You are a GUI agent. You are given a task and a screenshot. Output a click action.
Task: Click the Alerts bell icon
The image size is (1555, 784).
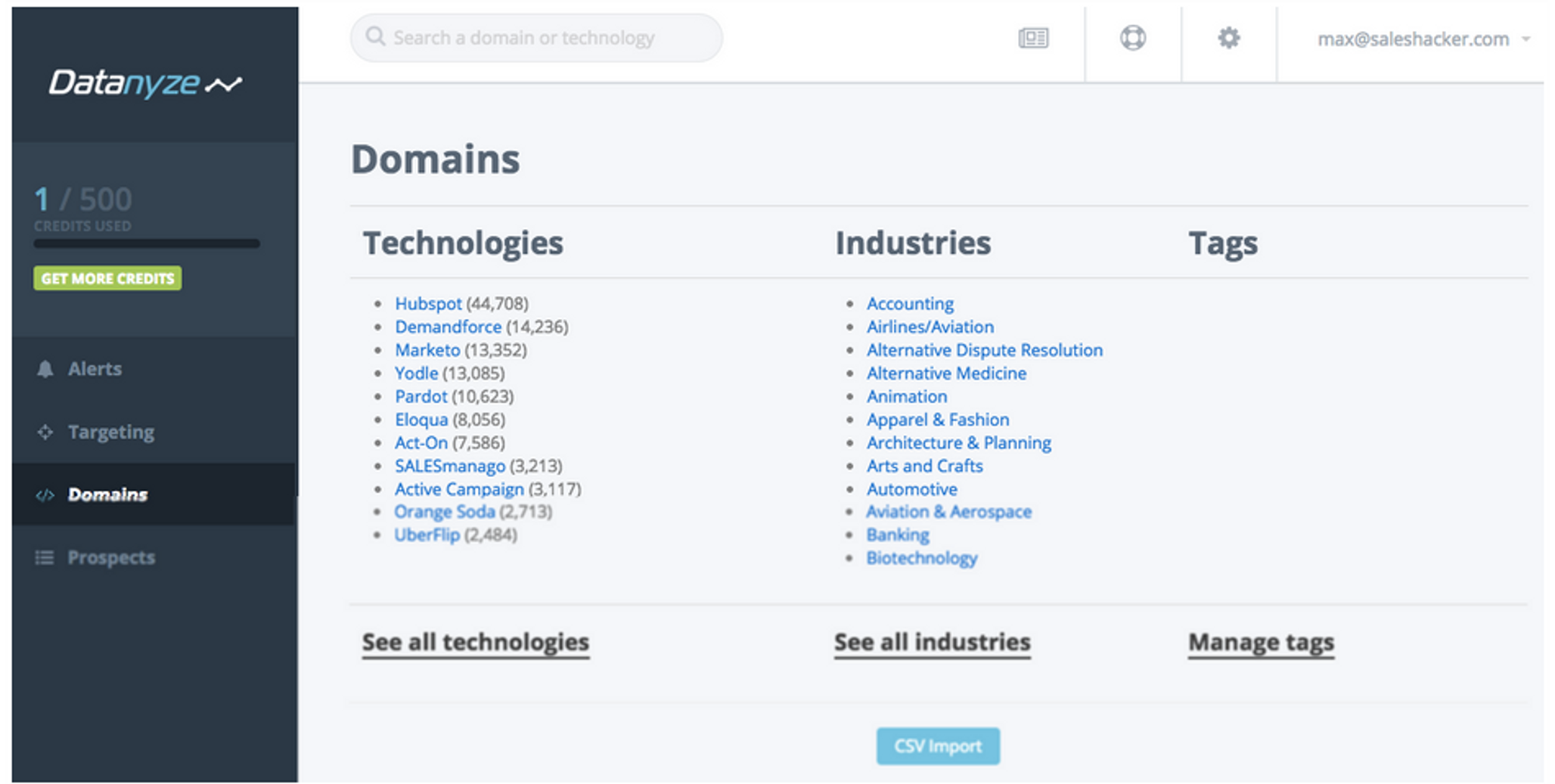point(45,369)
